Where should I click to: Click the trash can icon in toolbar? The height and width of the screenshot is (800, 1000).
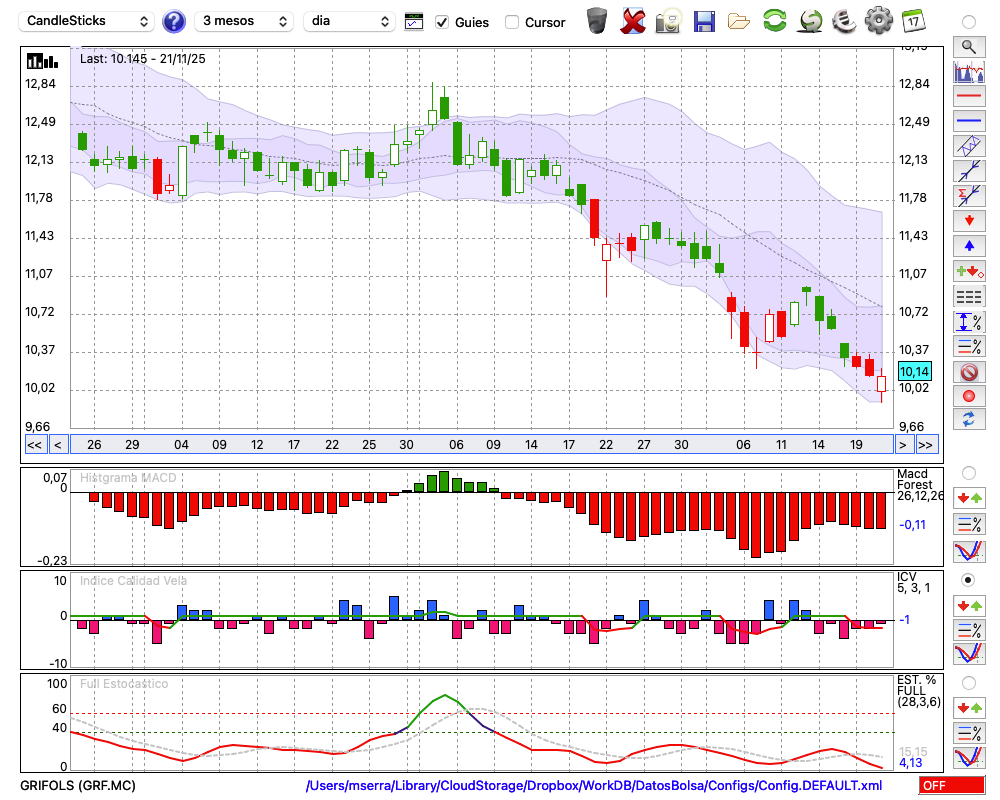[x=597, y=21]
